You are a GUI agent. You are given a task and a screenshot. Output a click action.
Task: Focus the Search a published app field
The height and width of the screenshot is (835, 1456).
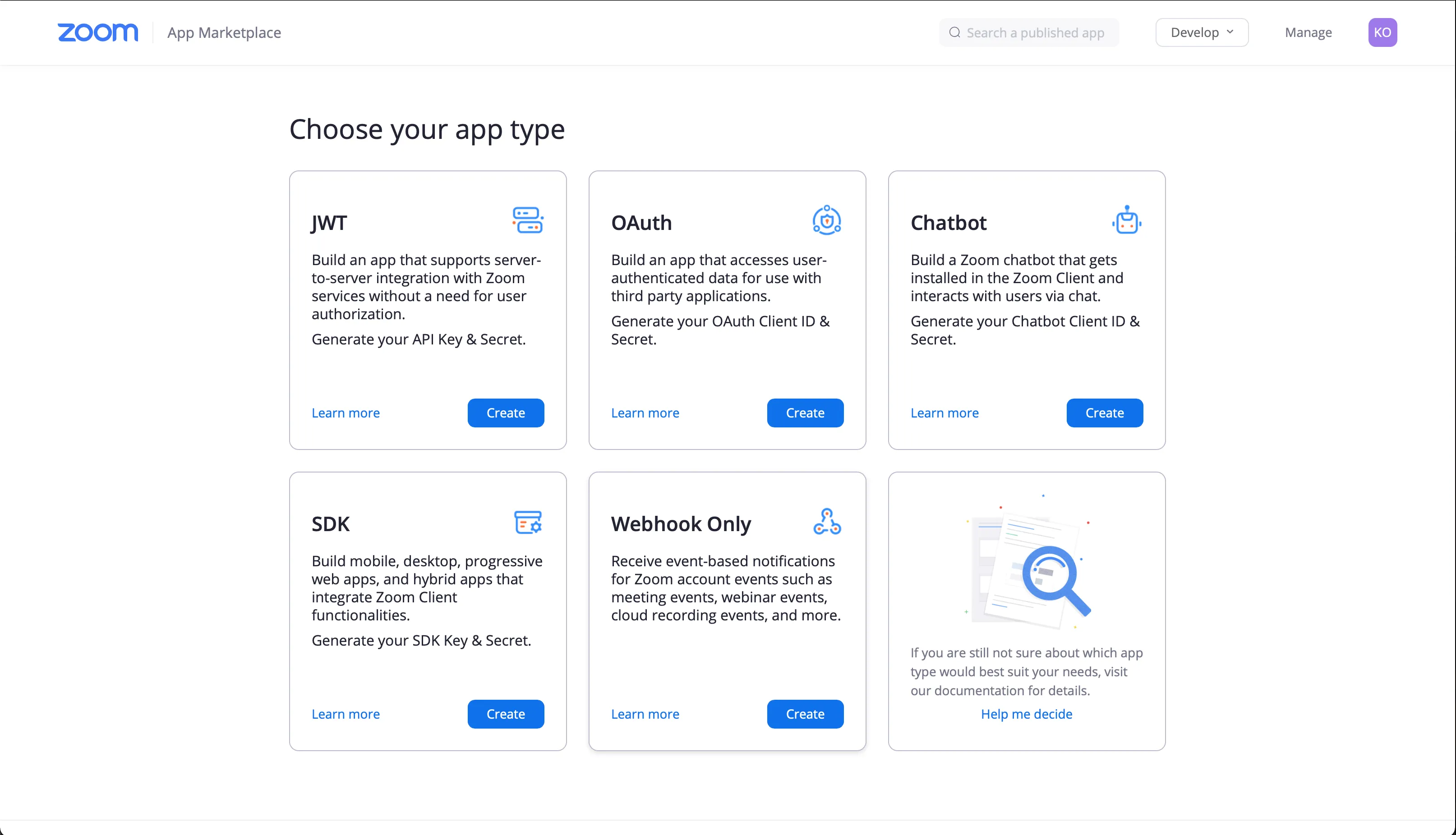1036,33
